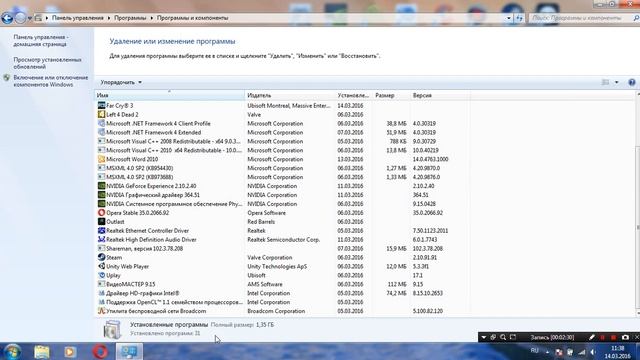Show hidden system tray icons
The image size is (640, 360).
click(547, 352)
